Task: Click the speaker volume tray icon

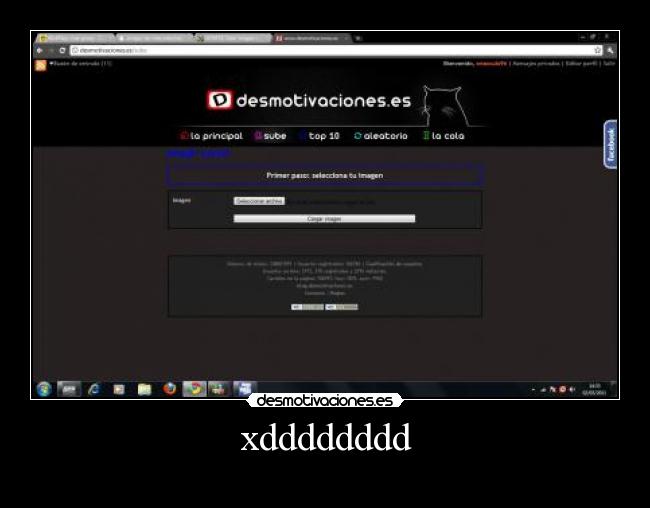Action: point(572,389)
